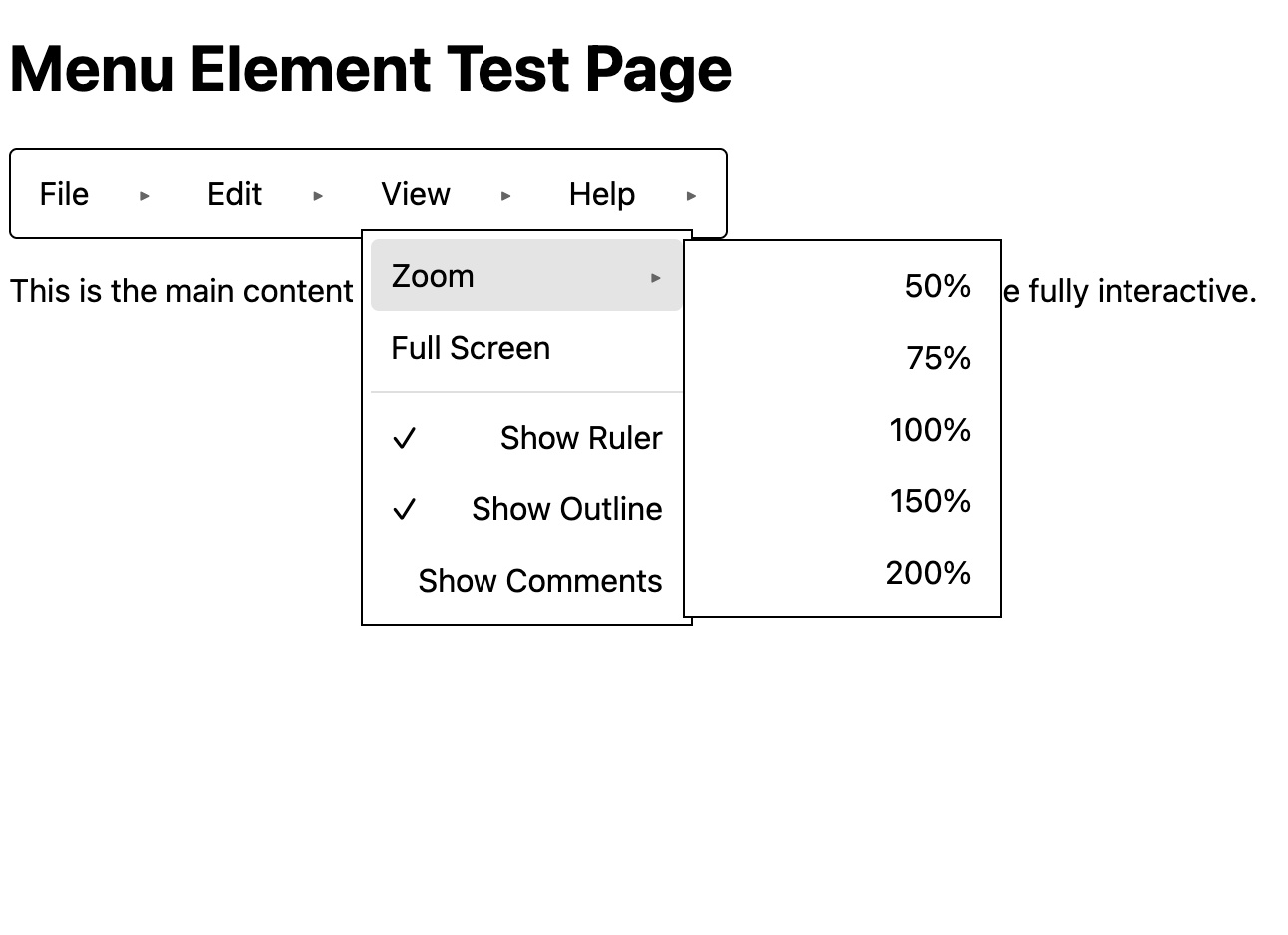Viewport: 1288px width, 935px height.
Task: Open the File menu
Action: coord(64,194)
